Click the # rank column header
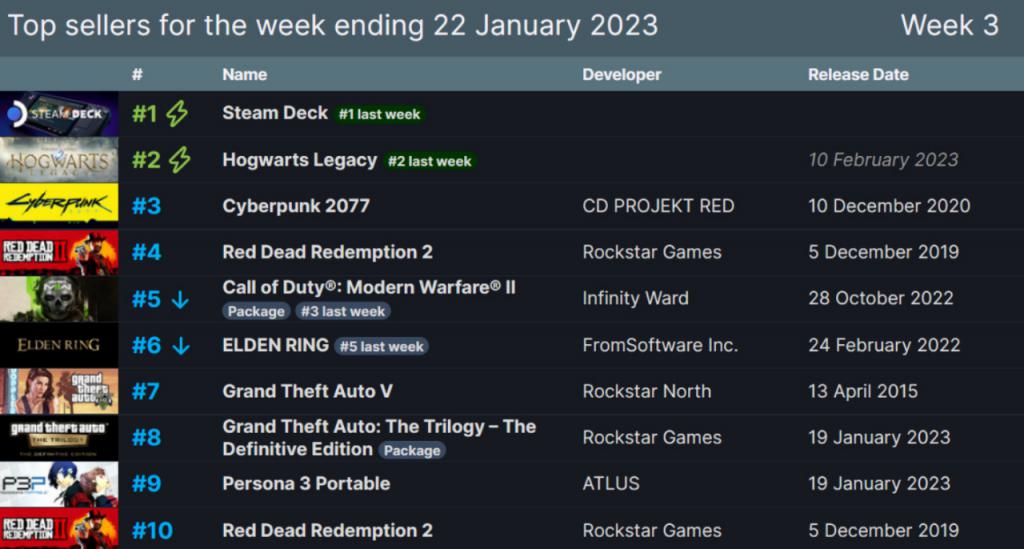The image size is (1024, 549). (137, 74)
